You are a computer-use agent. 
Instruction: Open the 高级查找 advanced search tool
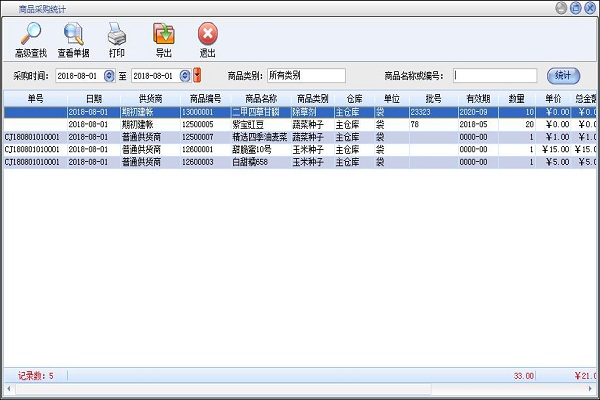click(30, 40)
